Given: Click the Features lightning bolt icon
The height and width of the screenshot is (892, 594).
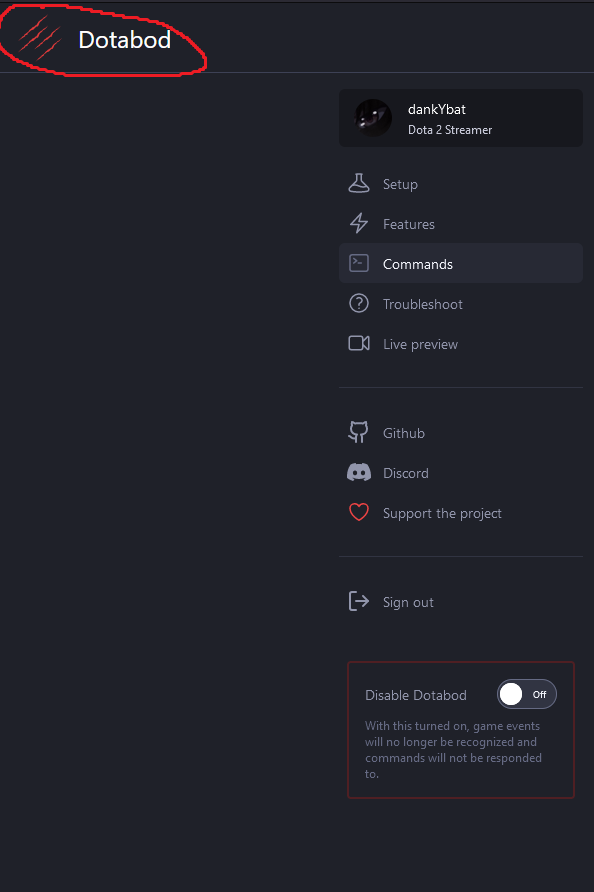Looking at the screenshot, I should (x=359, y=223).
